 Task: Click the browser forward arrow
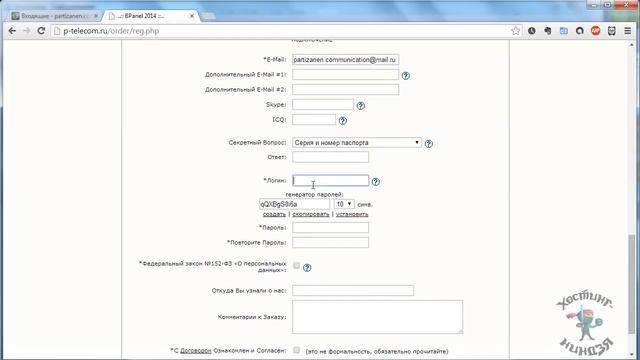click(x=27, y=31)
